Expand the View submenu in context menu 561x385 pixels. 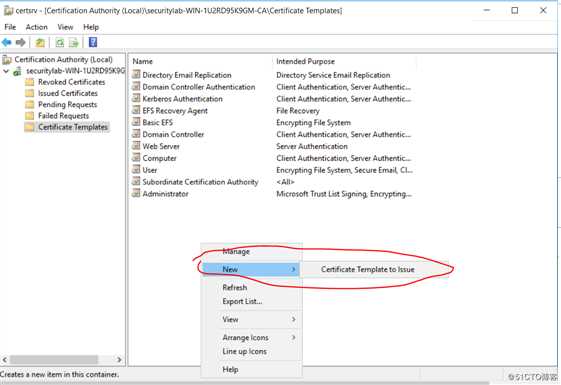[x=293, y=319]
